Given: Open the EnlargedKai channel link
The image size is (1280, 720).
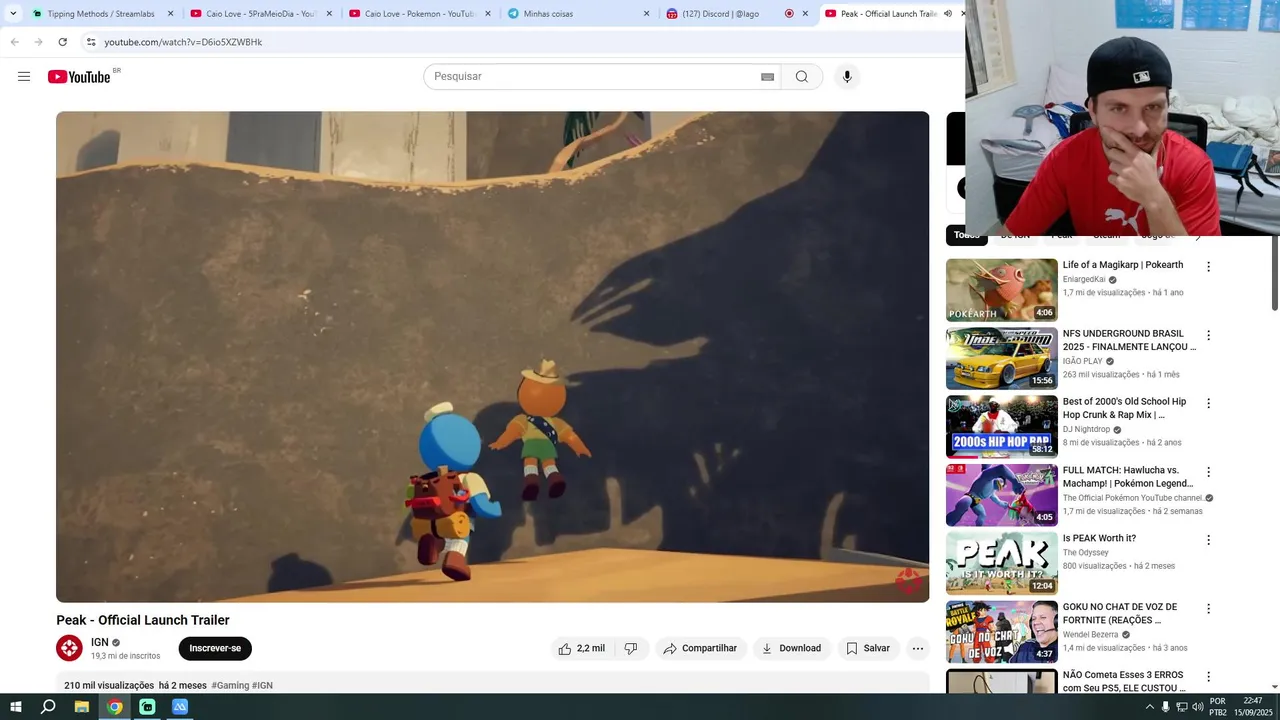Looking at the screenshot, I should coord(1084,280).
